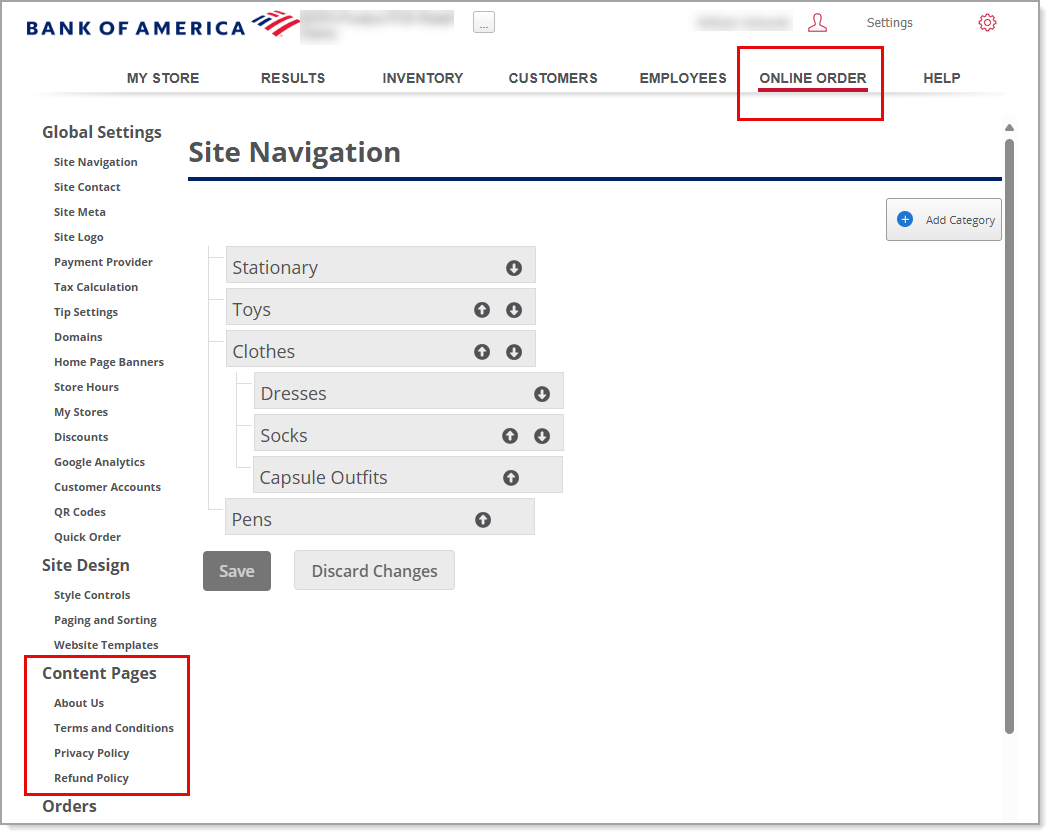The height and width of the screenshot is (837, 1052).
Task: Open the user profile icon
Action: tap(817, 23)
